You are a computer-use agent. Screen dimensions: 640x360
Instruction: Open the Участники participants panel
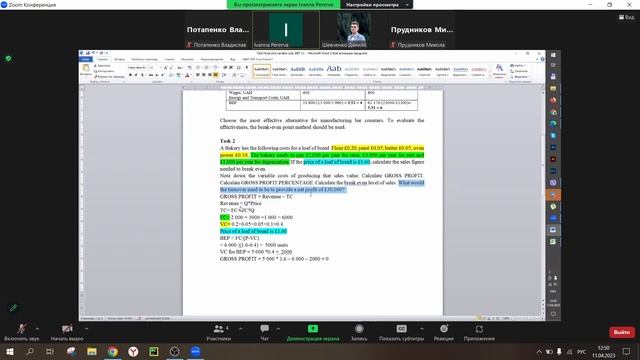[218, 332]
